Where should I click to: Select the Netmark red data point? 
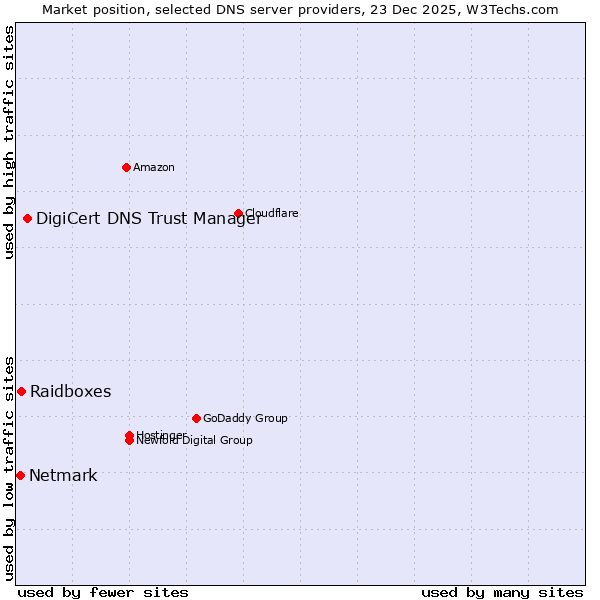click(x=20, y=475)
